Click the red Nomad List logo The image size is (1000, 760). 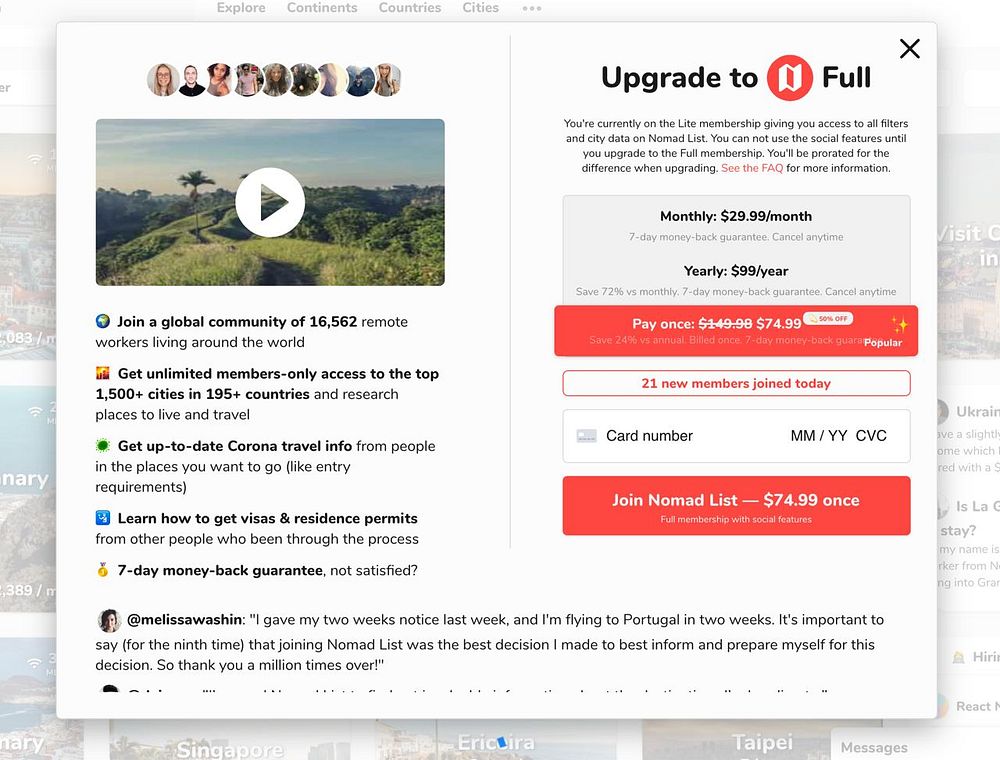[790, 78]
